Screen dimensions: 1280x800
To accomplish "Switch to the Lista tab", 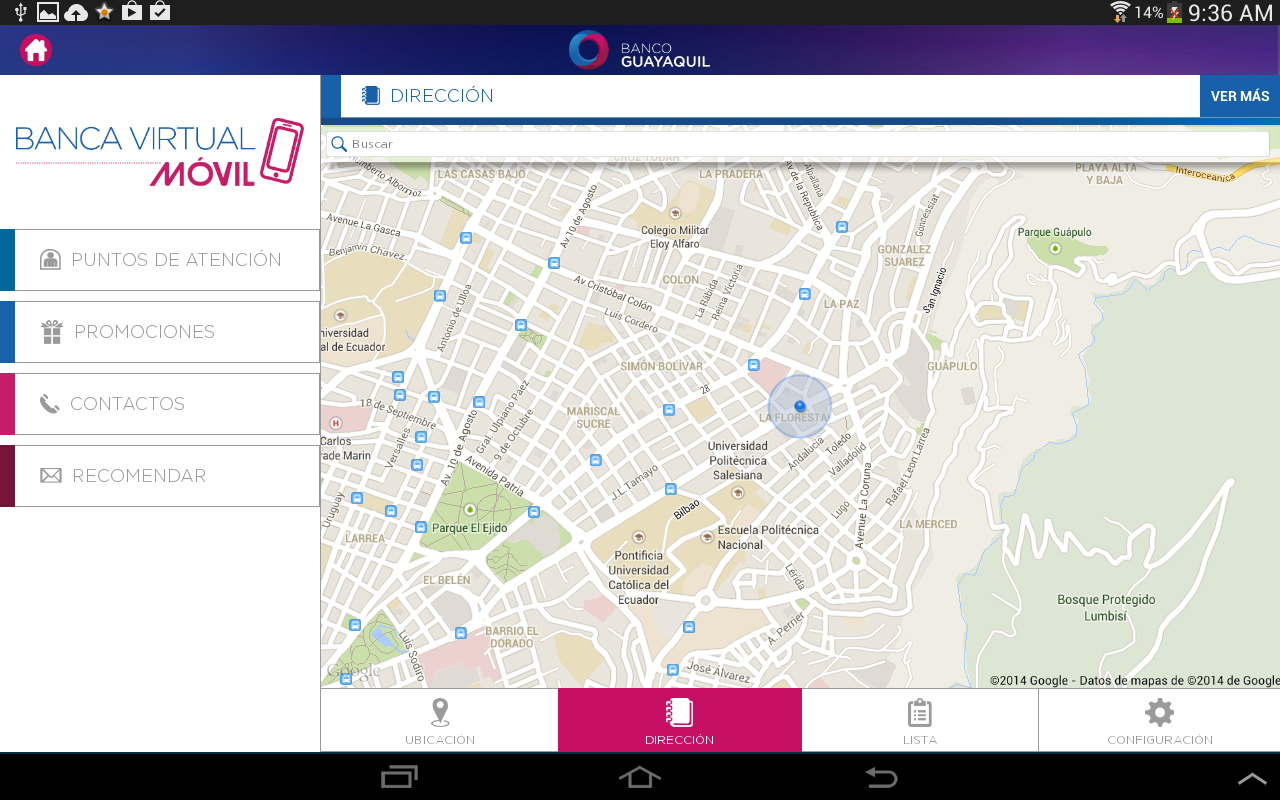I will (x=920, y=721).
